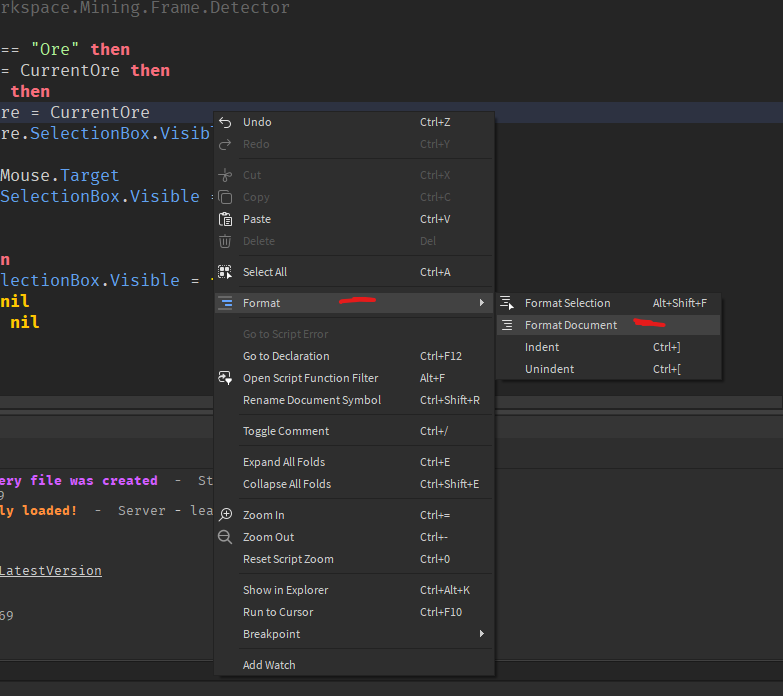Image resolution: width=783 pixels, height=696 pixels.
Task: Click the Select All icon
Action: pos(225,272)
